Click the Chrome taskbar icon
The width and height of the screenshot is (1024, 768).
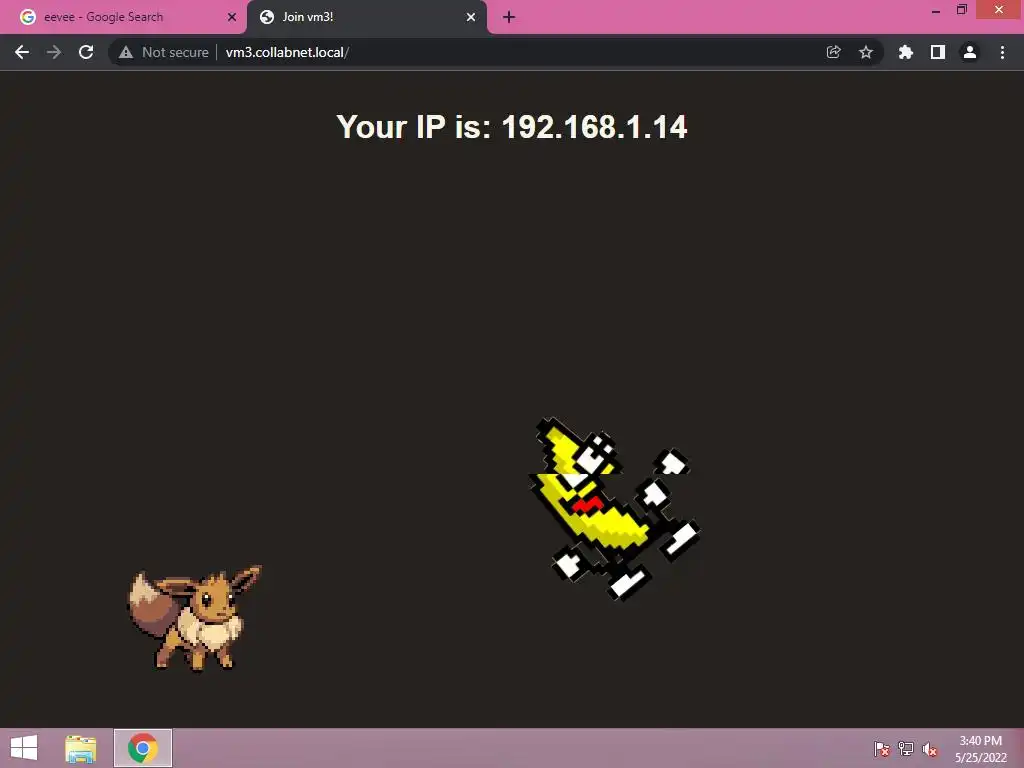click(143, 748)
